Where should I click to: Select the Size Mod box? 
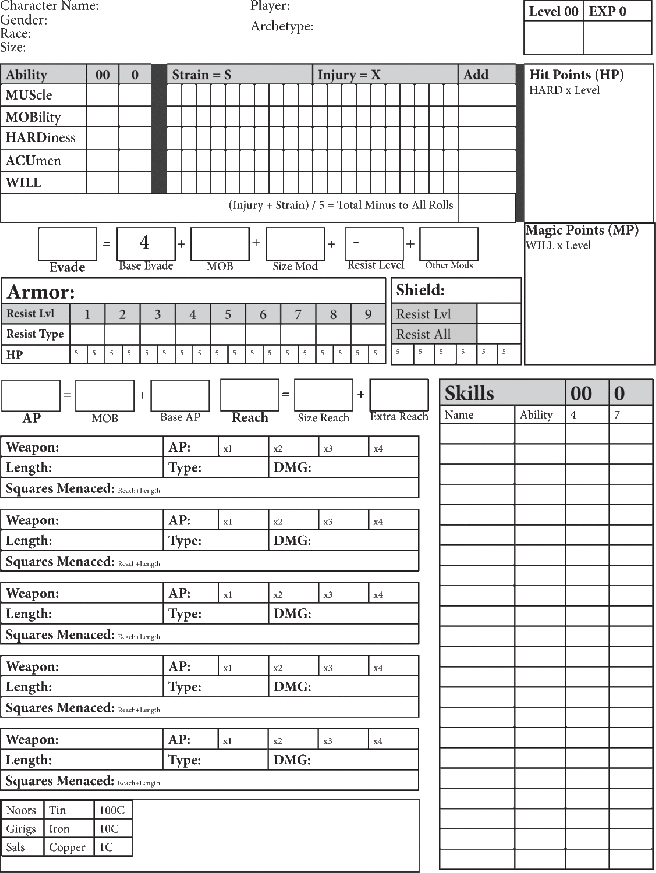(295, 243)
